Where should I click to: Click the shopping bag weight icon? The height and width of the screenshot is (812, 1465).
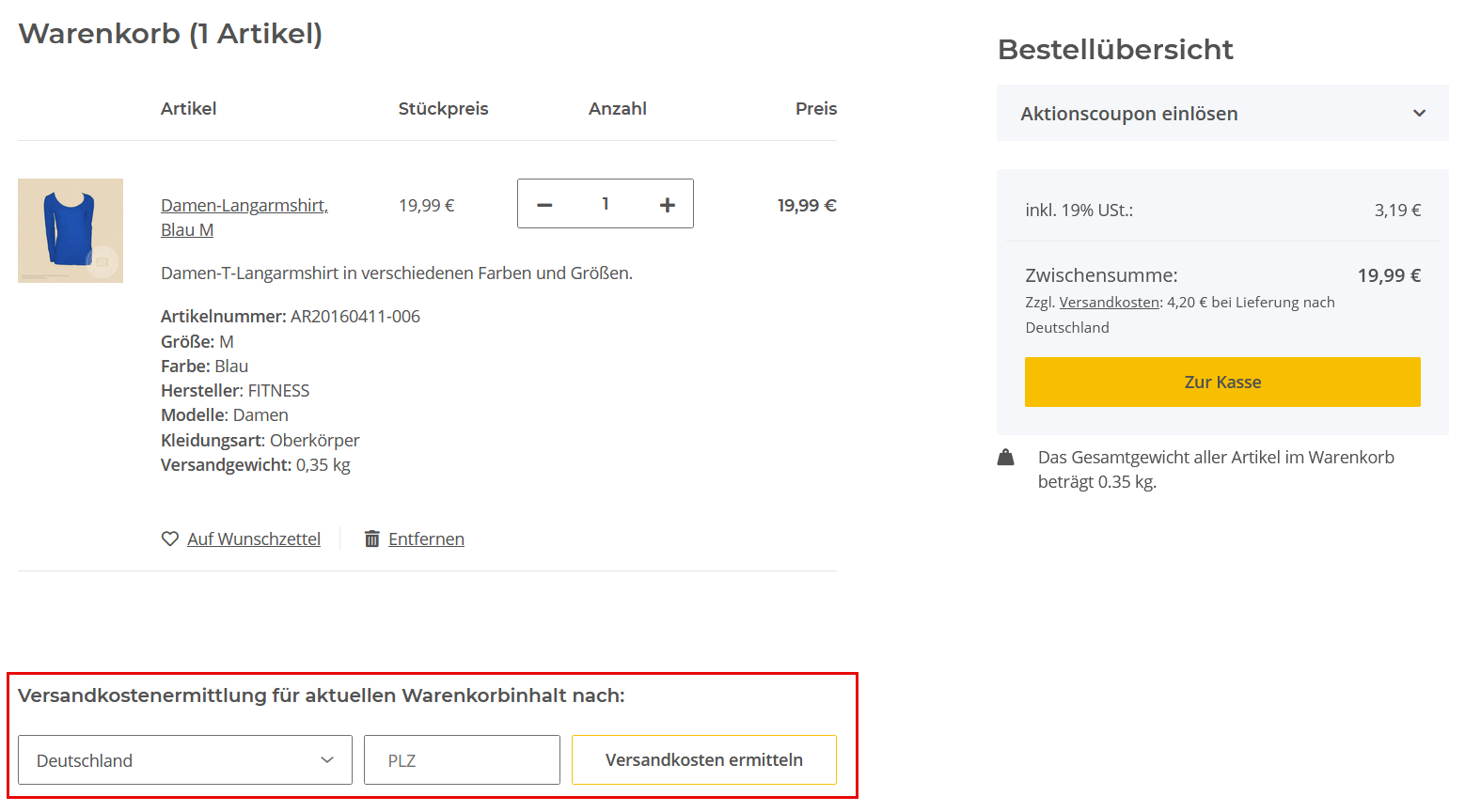[1006, 458]
